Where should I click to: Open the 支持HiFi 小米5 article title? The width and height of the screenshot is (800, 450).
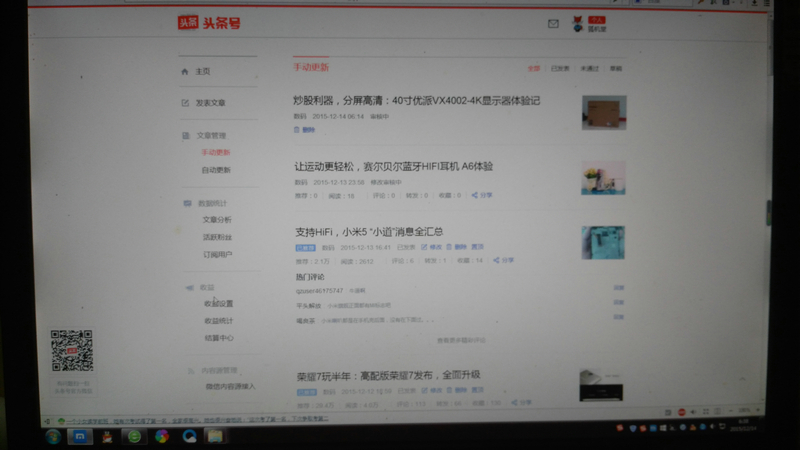369,232
